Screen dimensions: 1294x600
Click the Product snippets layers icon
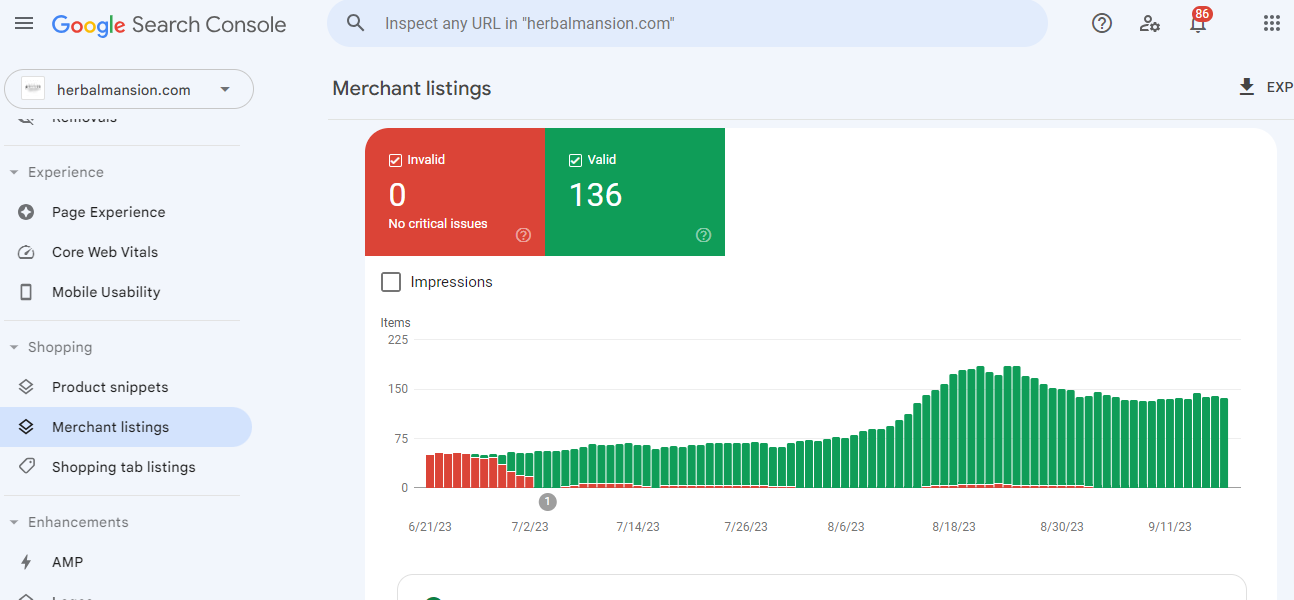[27, 387]
